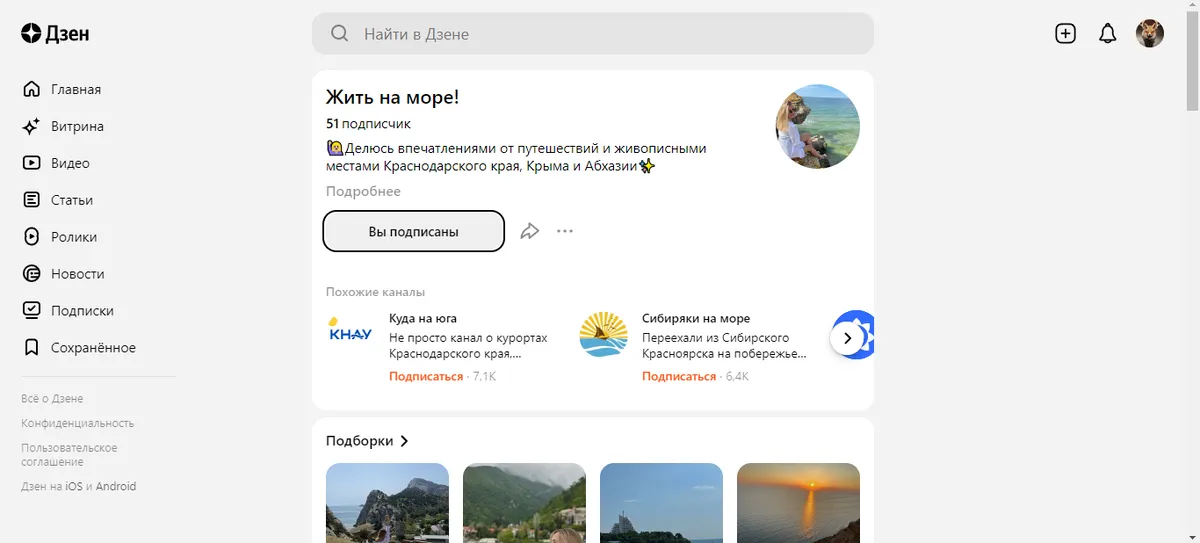Open the first collection thumbnail with cliff
The height and width of the screenshot is (543, 1200).
[x=387, y=503]
